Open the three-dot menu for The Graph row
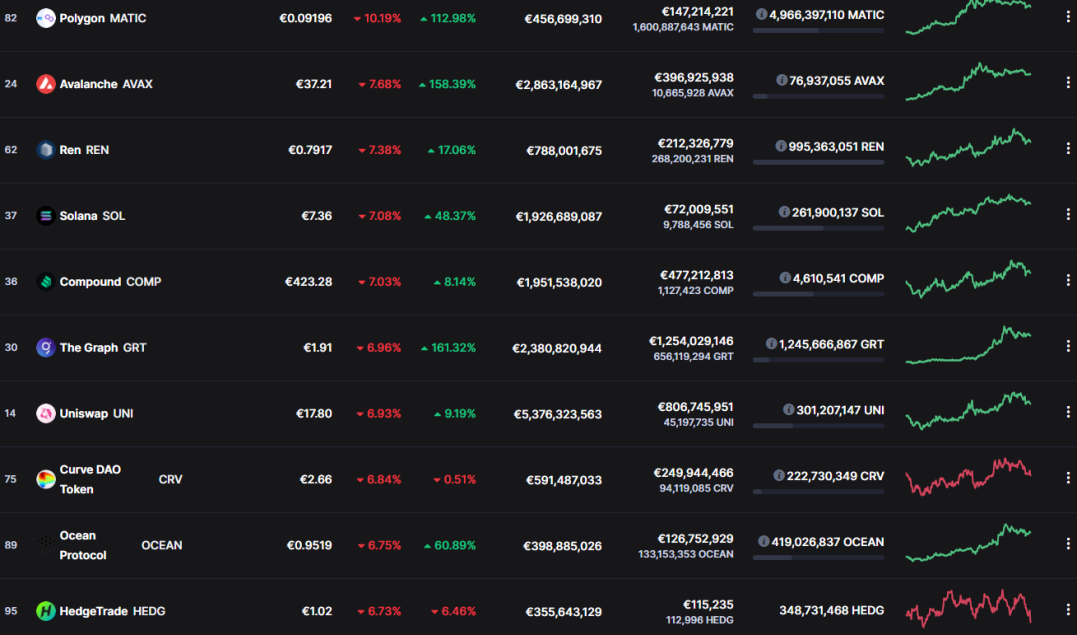Viewport: 1077px width, 635px height. (1067, 346)
